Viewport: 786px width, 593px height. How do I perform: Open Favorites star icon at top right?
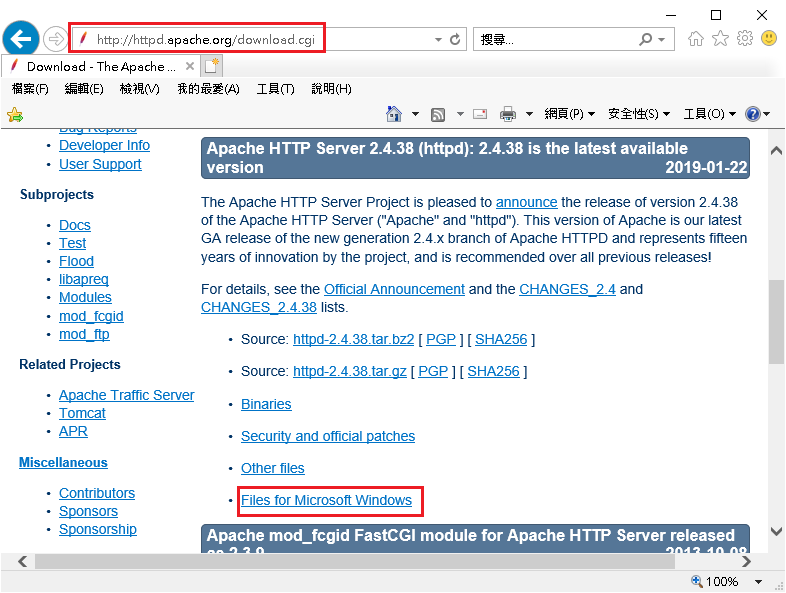(720, 38)
